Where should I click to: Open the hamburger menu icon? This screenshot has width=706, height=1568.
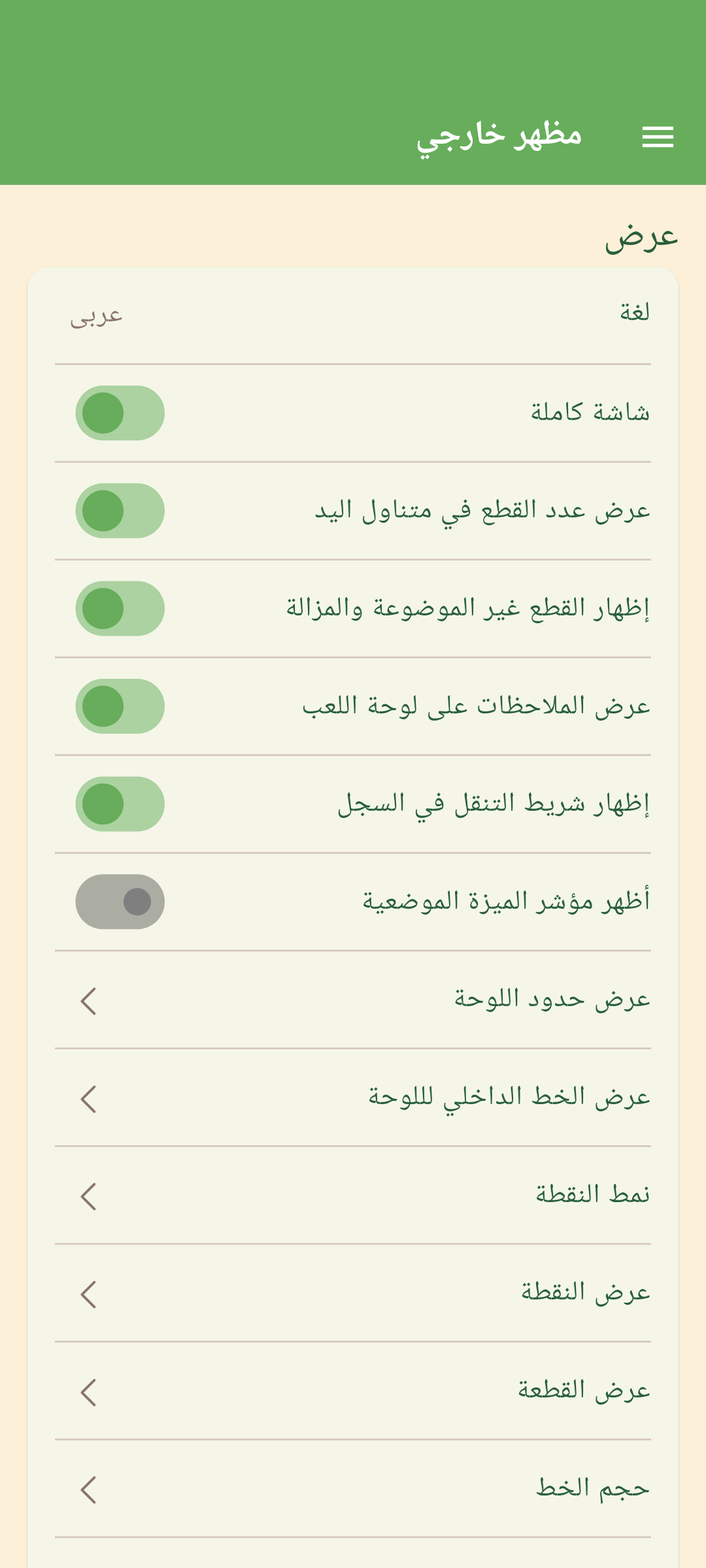tap(658, 137)
